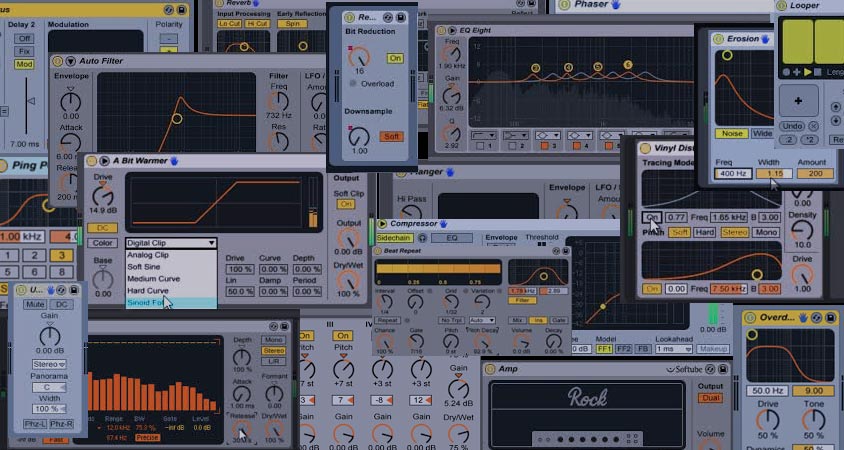Select FF2 compressor model
Viewport: 844px width, 450px height.
pyautogui.click(x=623, y=349)
